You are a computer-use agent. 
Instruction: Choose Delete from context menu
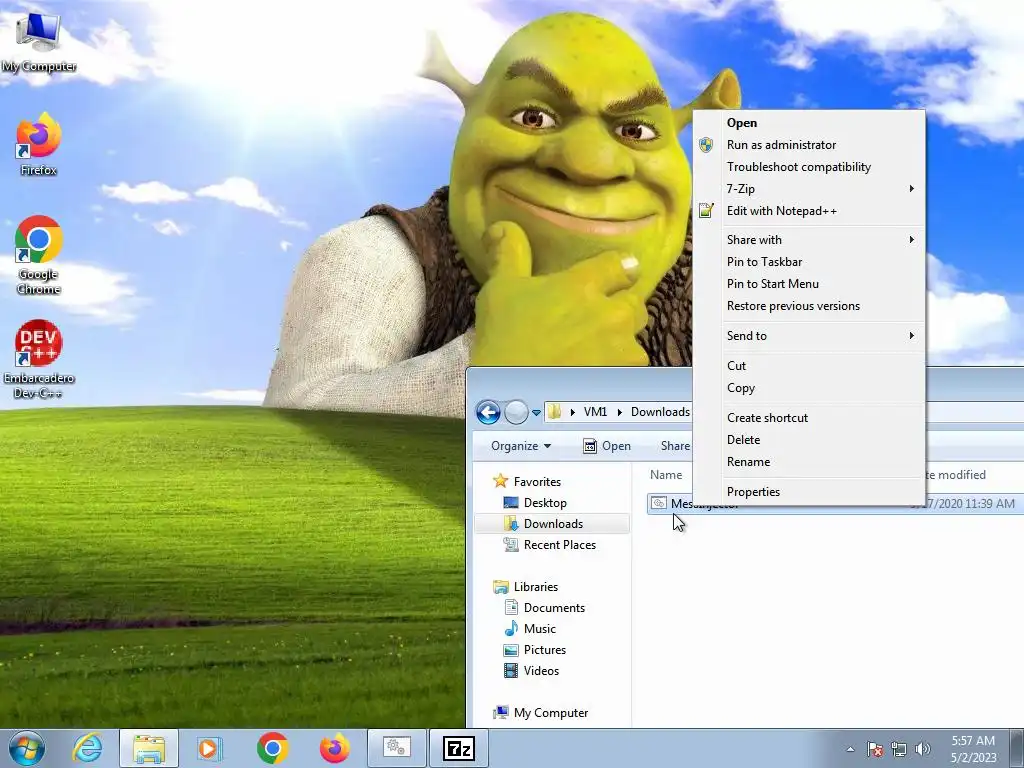tap(808, 440)
